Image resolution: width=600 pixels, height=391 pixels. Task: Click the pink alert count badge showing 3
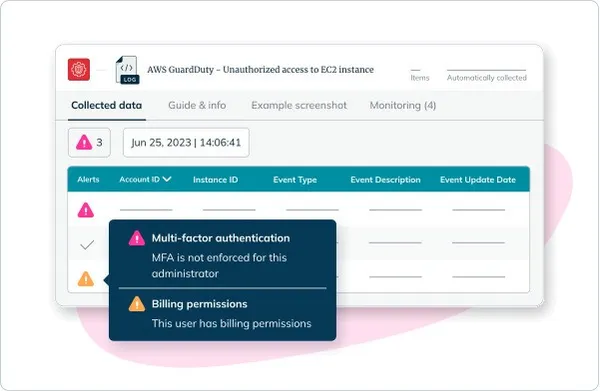(x=89, y=143)
